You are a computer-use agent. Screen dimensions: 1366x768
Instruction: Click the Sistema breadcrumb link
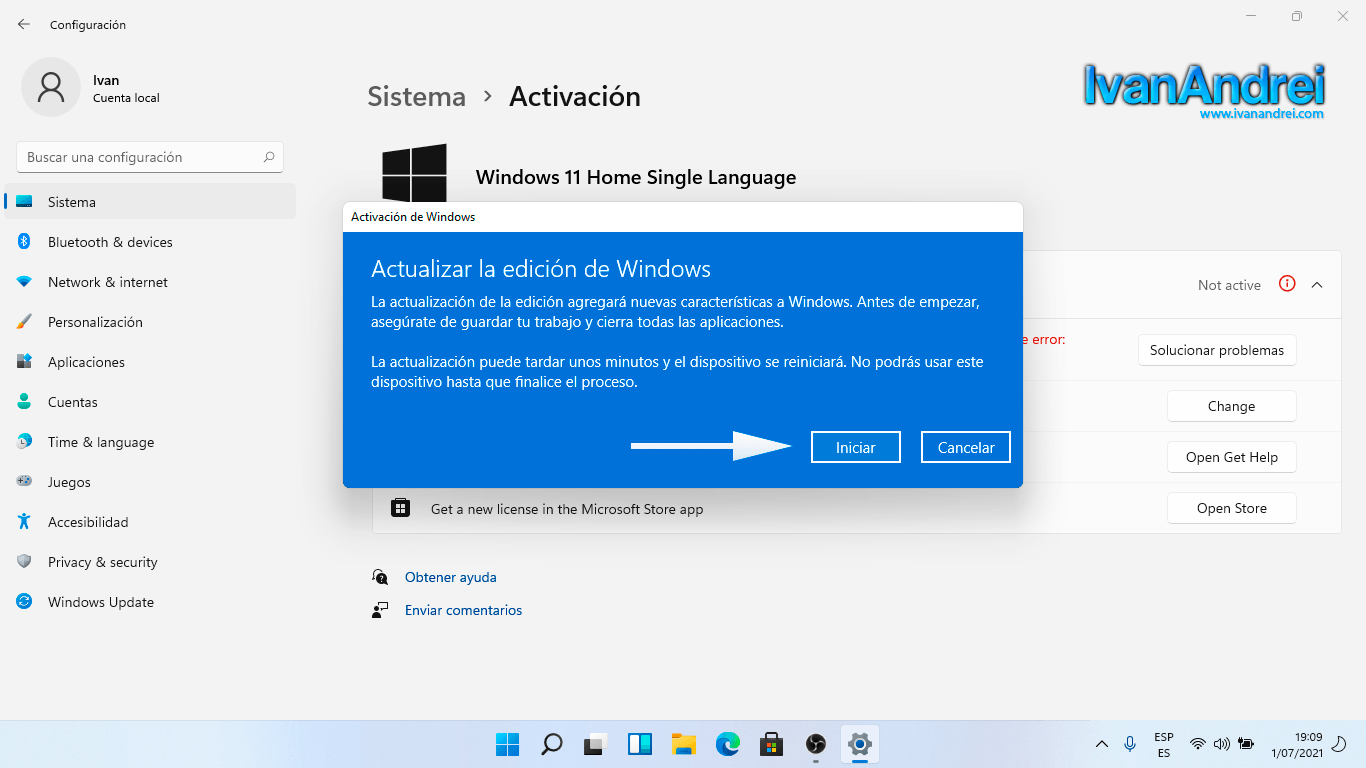coord(416,96)
